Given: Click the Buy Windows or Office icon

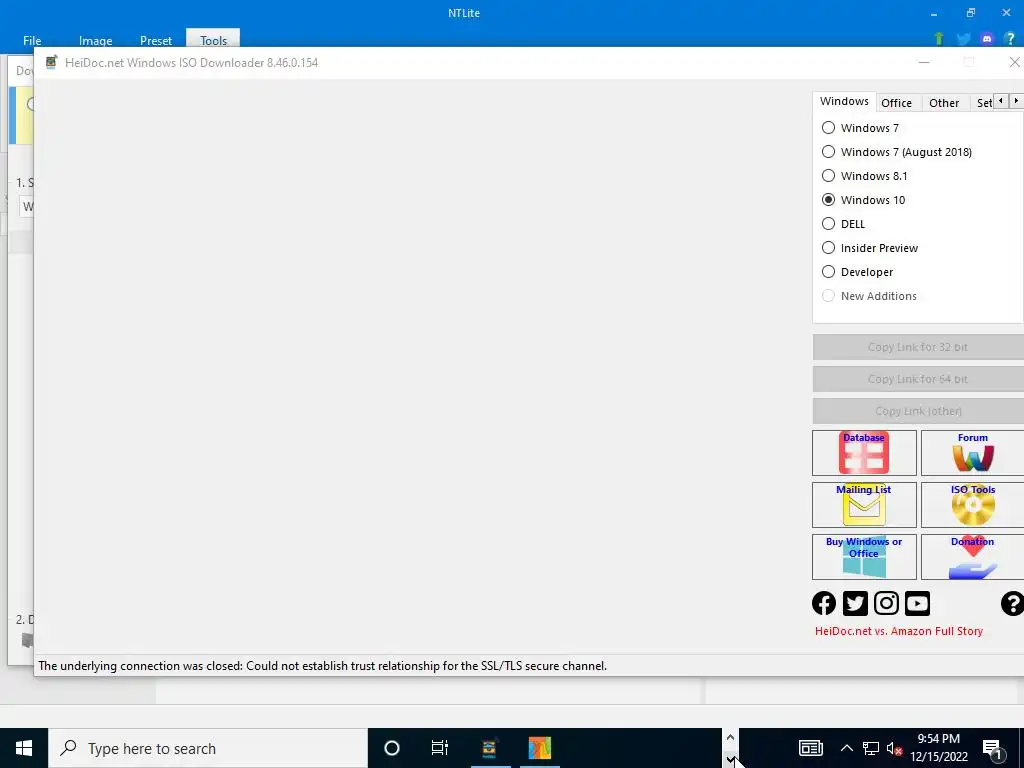Looking at the screenshot, I should pyautogui.click(x=864, y=557).
